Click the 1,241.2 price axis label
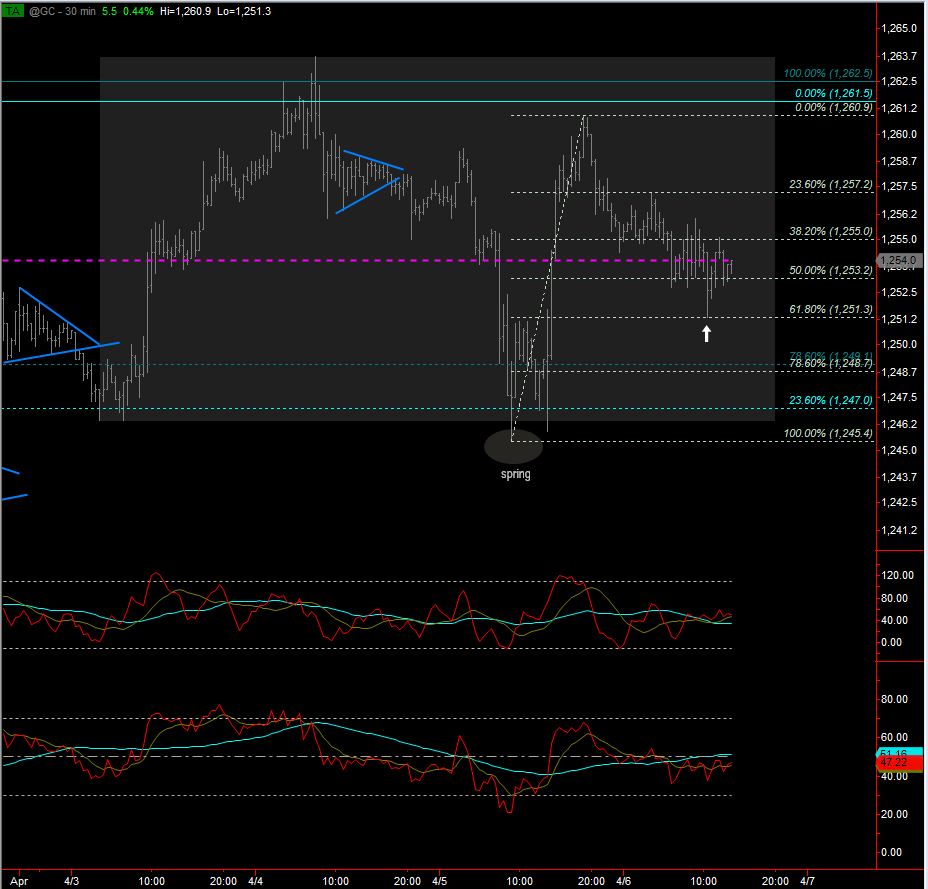 899,530
